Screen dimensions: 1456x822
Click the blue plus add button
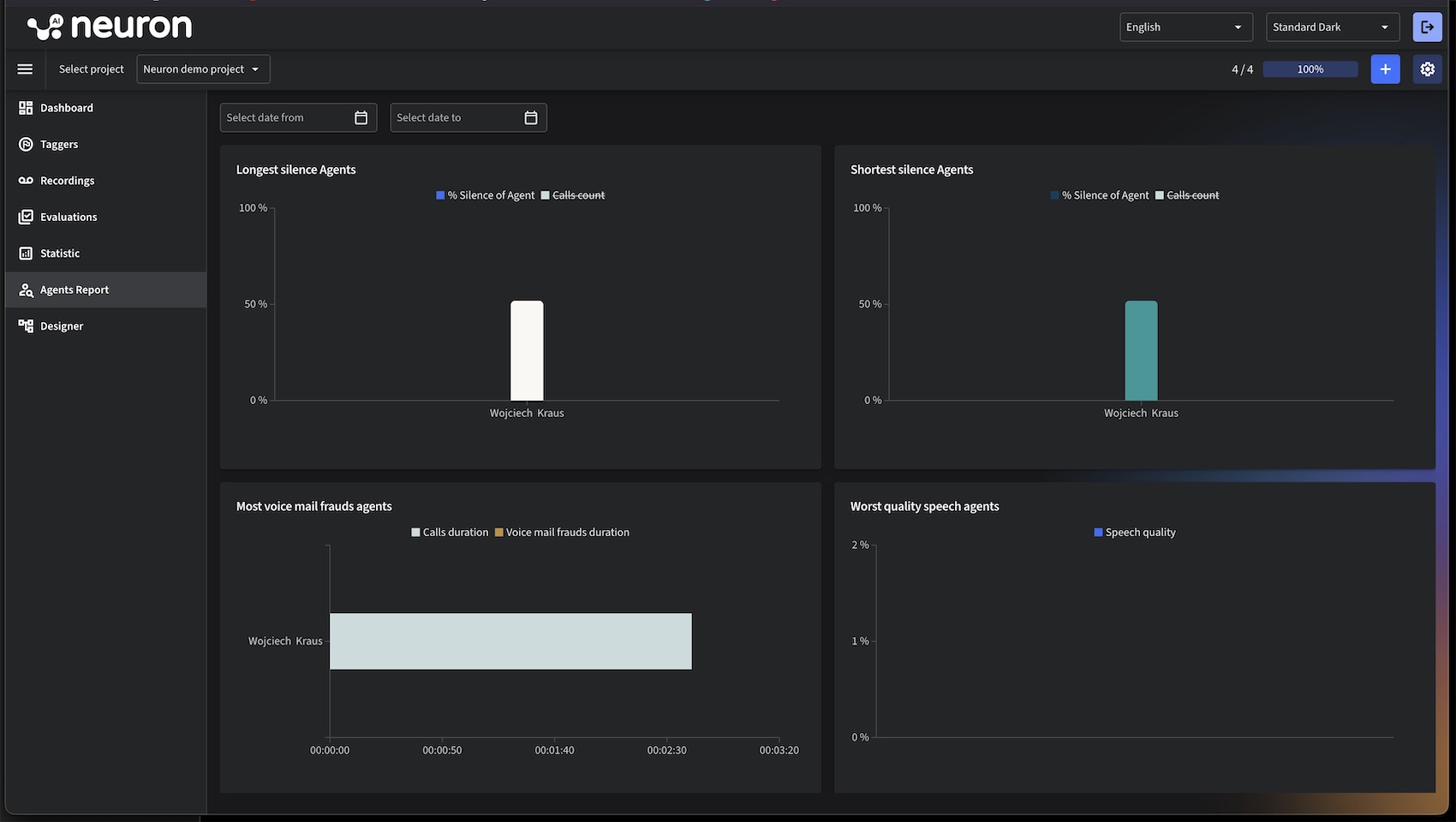(x=1385, y=69)
